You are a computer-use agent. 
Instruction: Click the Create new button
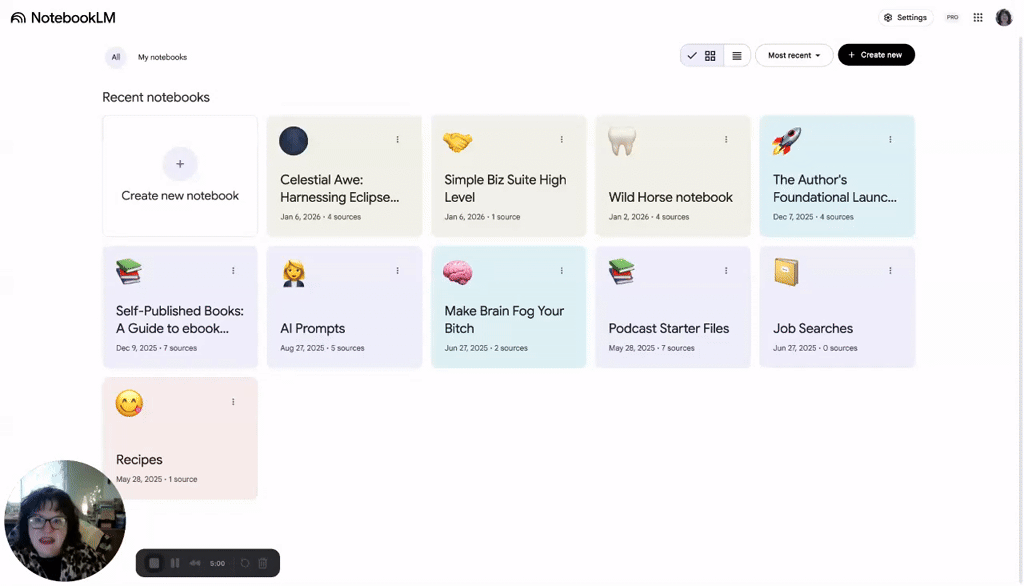pos(876,55)
